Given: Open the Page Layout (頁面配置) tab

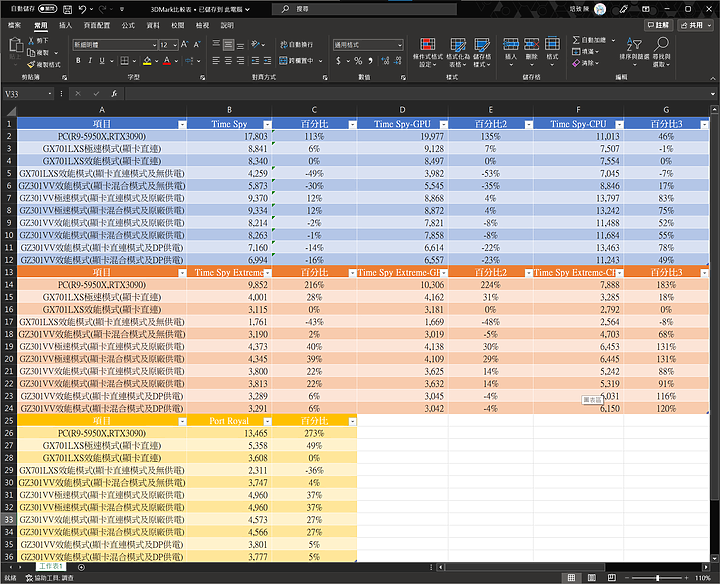Looking at the screenshot, I should coord(97,25).
